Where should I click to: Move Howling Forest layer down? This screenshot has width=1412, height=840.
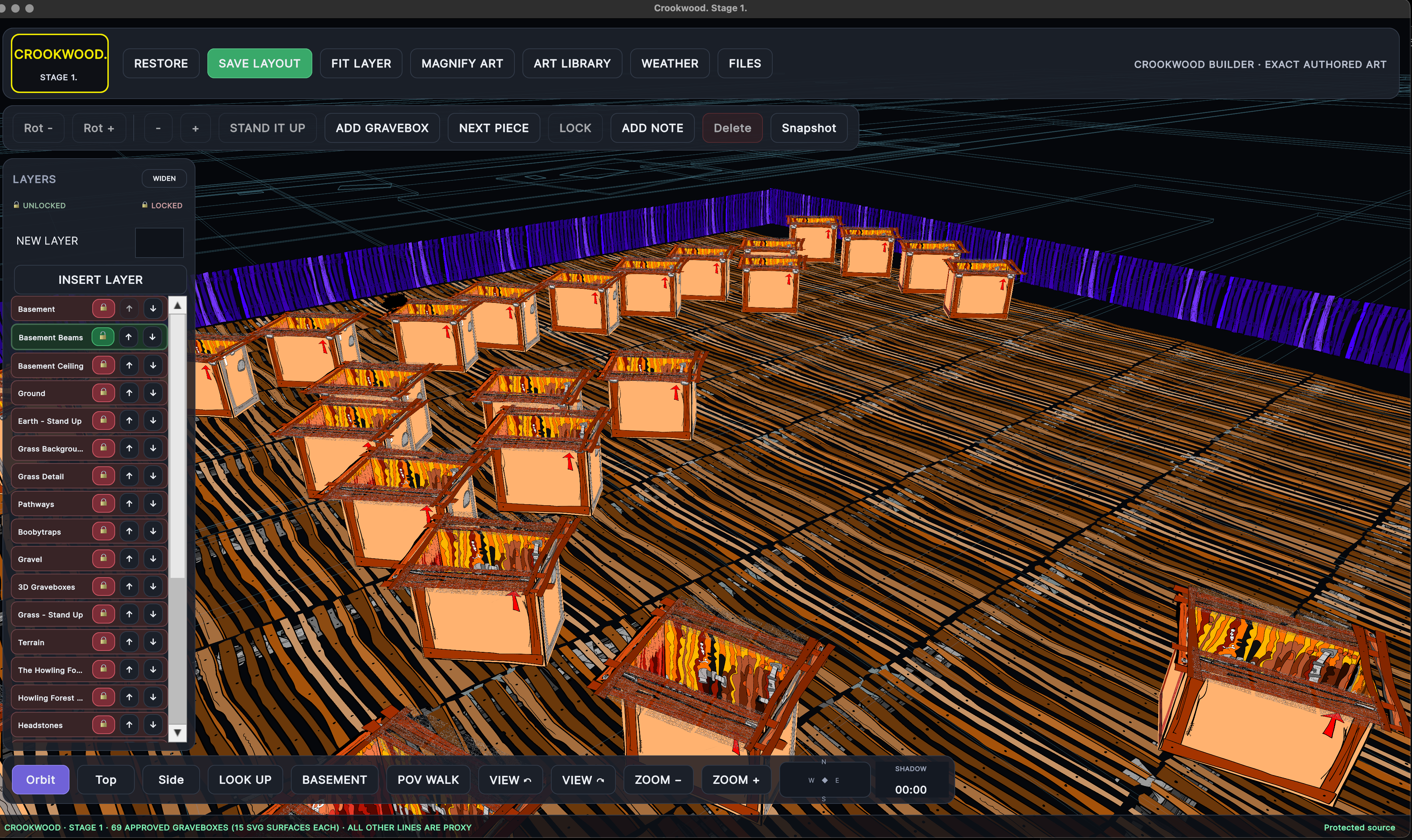(153, 697)
